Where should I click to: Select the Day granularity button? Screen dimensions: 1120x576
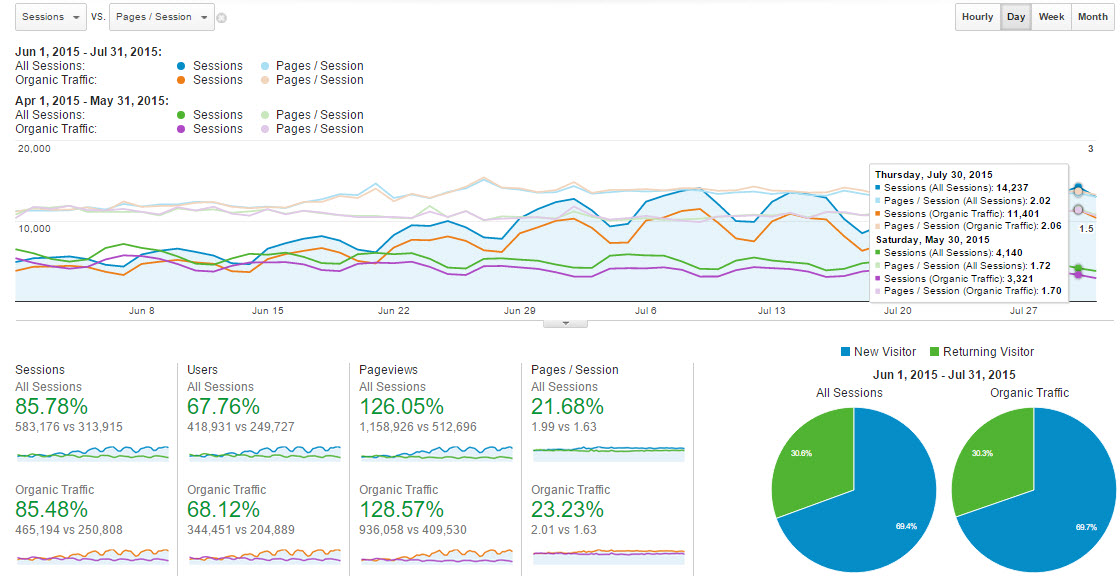click(x=1016, y=17)
